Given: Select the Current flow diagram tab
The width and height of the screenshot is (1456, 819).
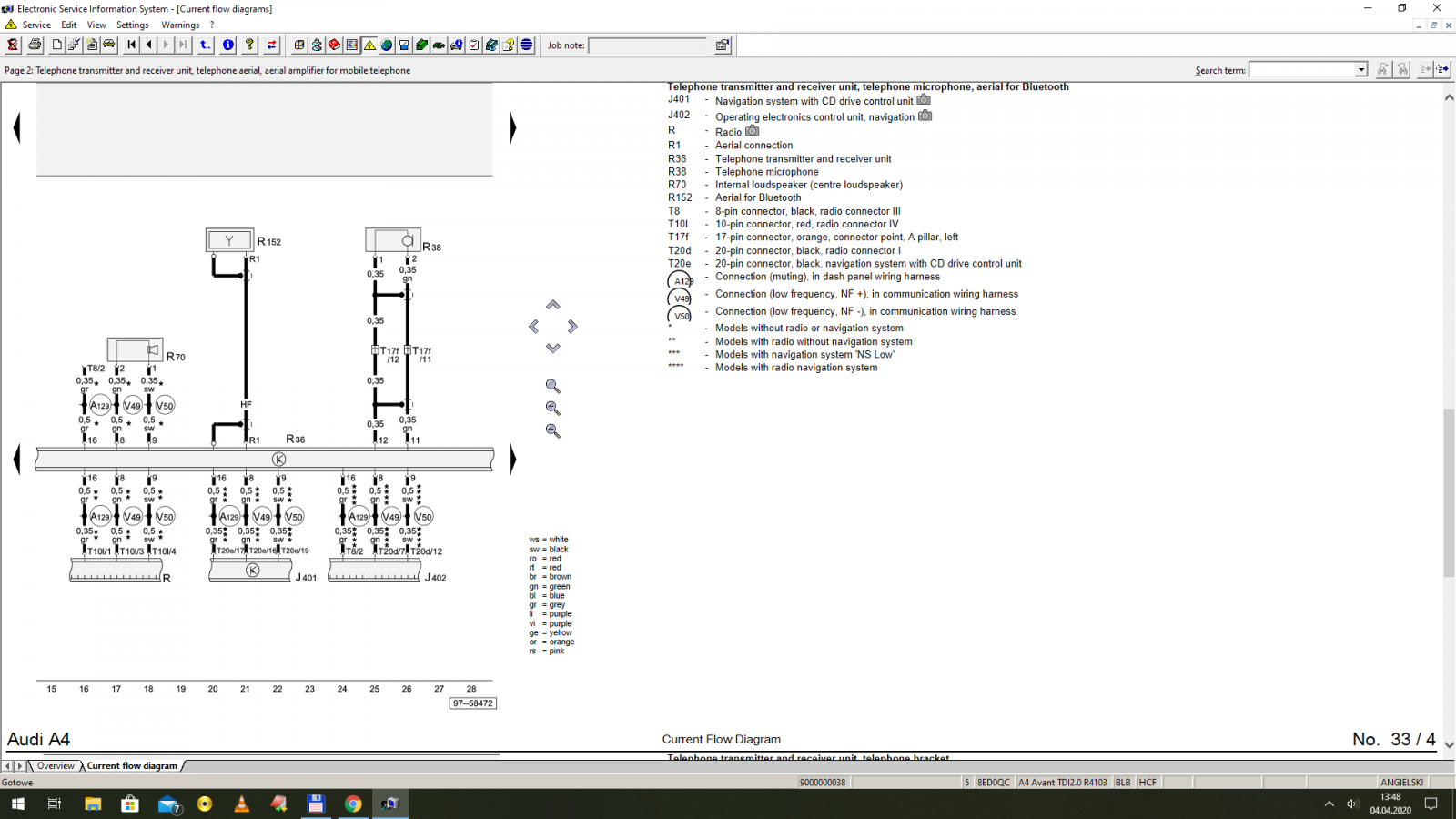Looking at the screenshot, I should [132, 766].
